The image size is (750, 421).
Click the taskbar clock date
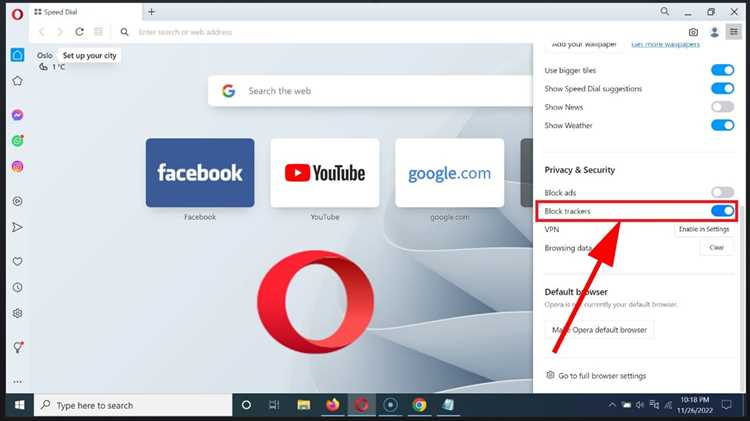click(x=695, y=405)
